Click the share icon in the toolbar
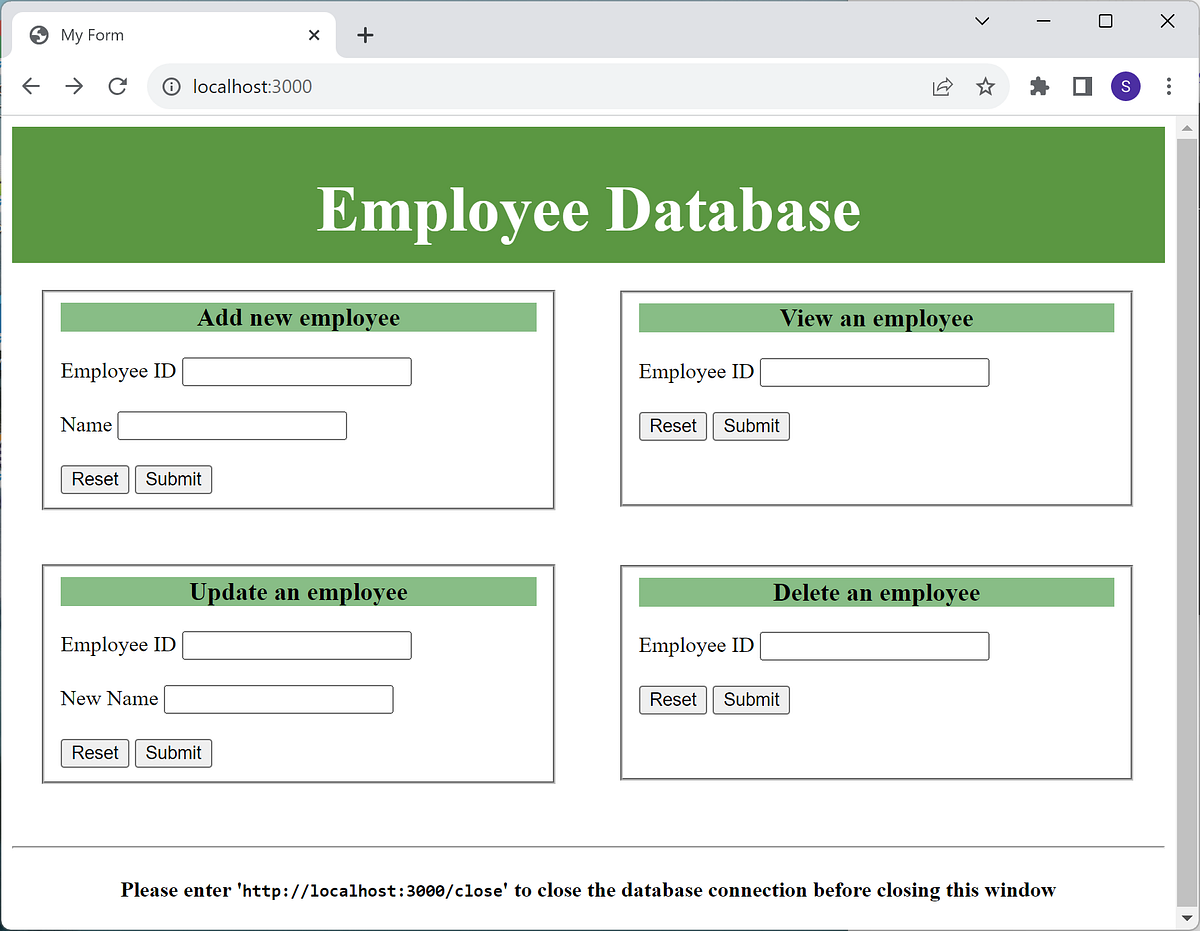Screen dimensions: 1200x931 942,86
